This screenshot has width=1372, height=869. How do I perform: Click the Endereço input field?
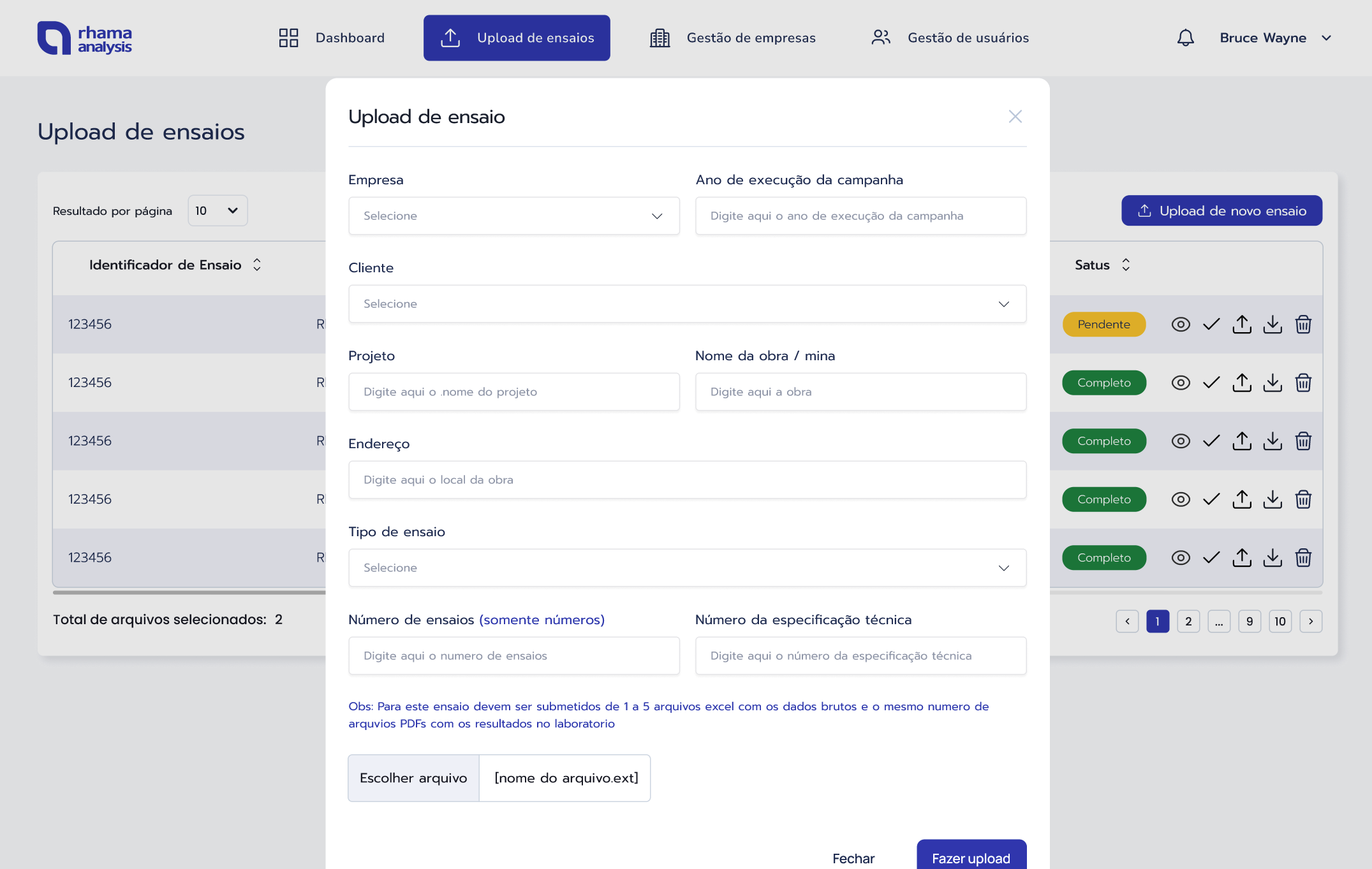click(x=687, y=480)
